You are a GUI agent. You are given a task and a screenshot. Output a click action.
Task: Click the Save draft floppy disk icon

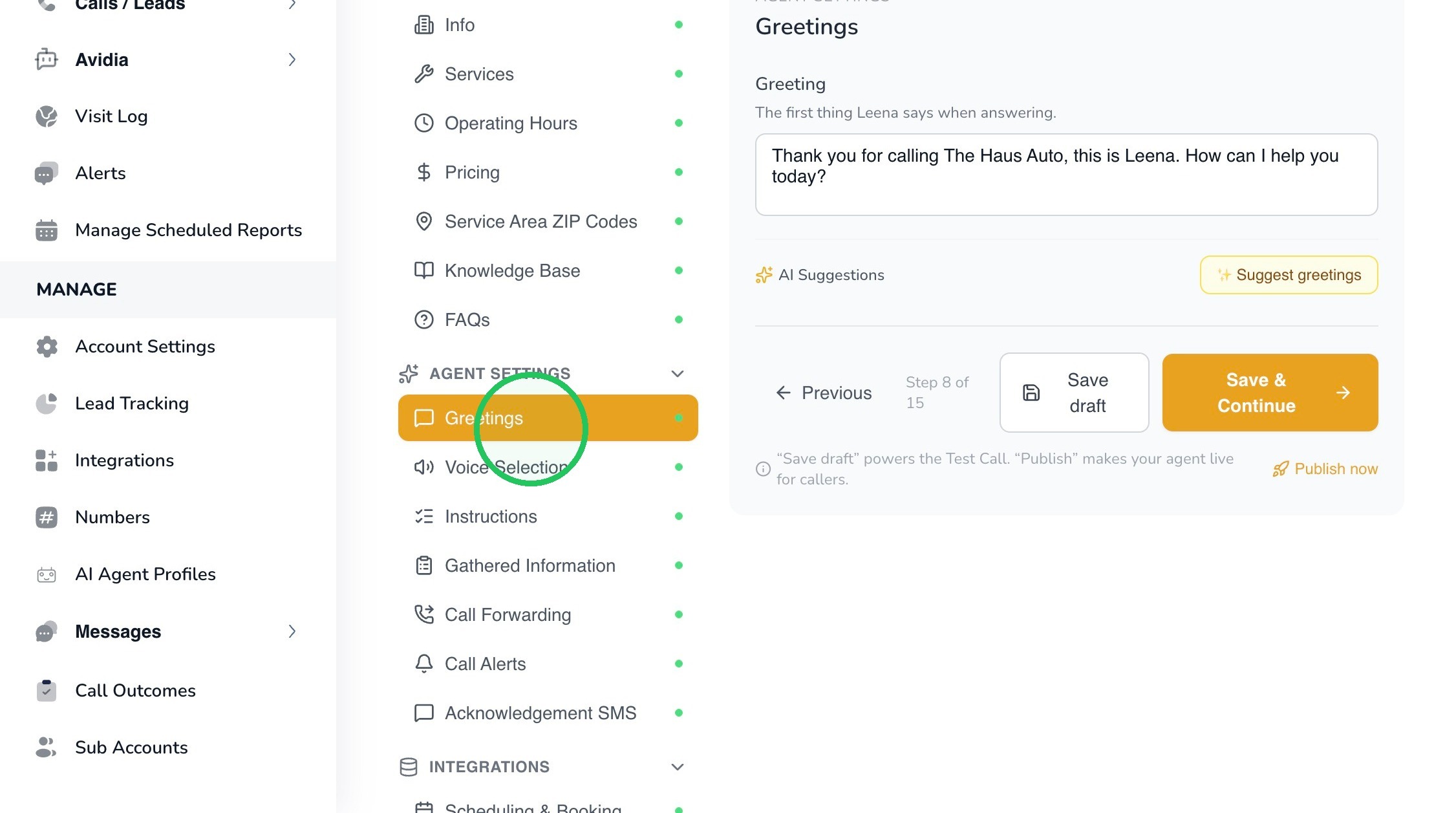1031,393
